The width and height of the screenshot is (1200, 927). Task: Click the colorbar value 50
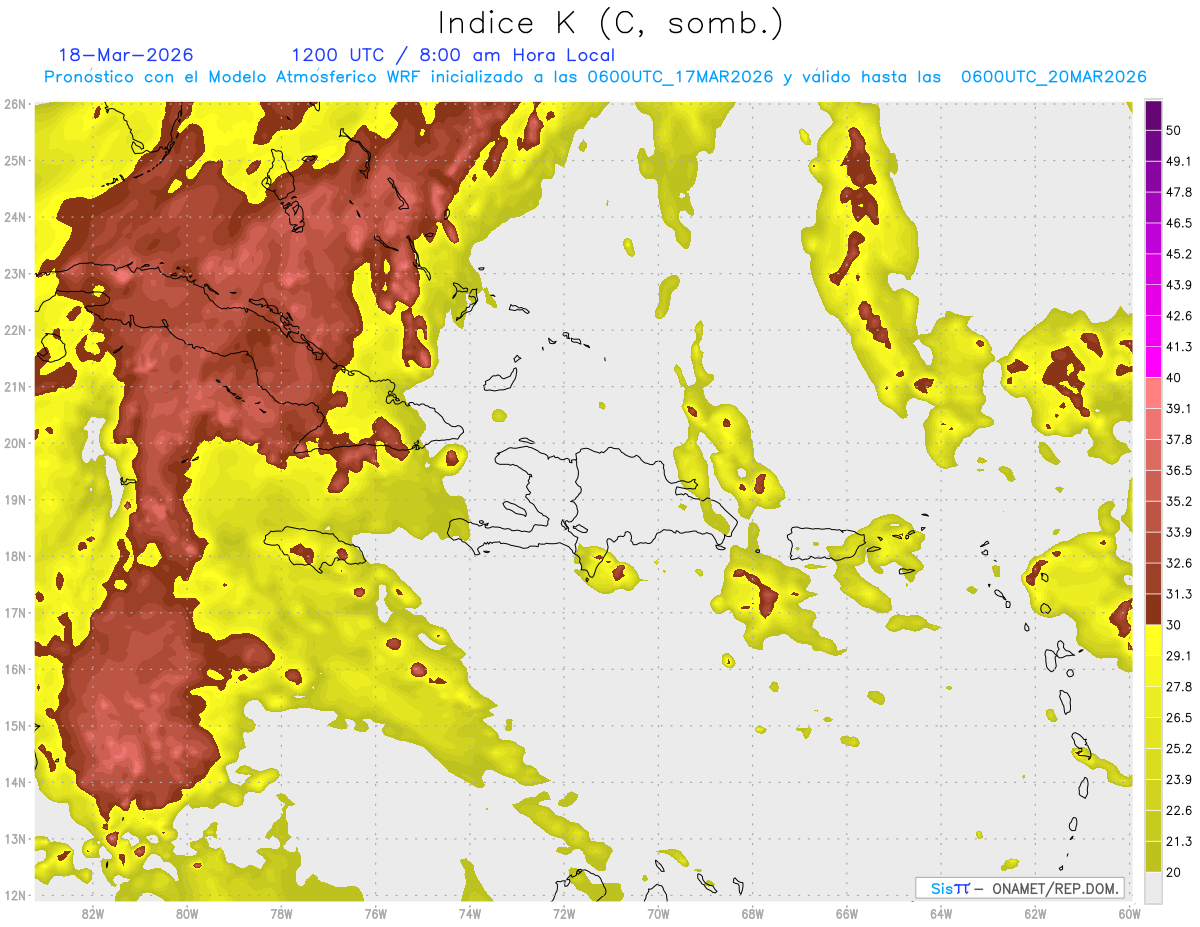pos(1173,130)
